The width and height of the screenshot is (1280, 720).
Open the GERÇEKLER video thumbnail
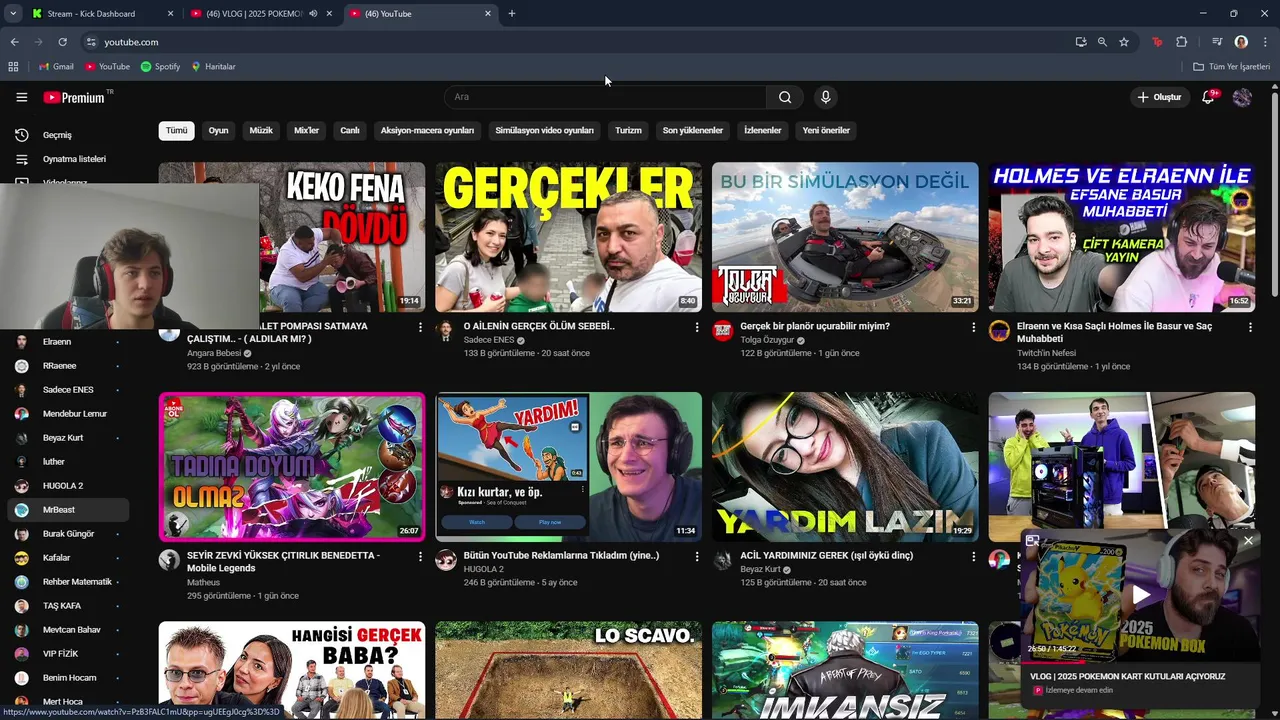(568, 237)
